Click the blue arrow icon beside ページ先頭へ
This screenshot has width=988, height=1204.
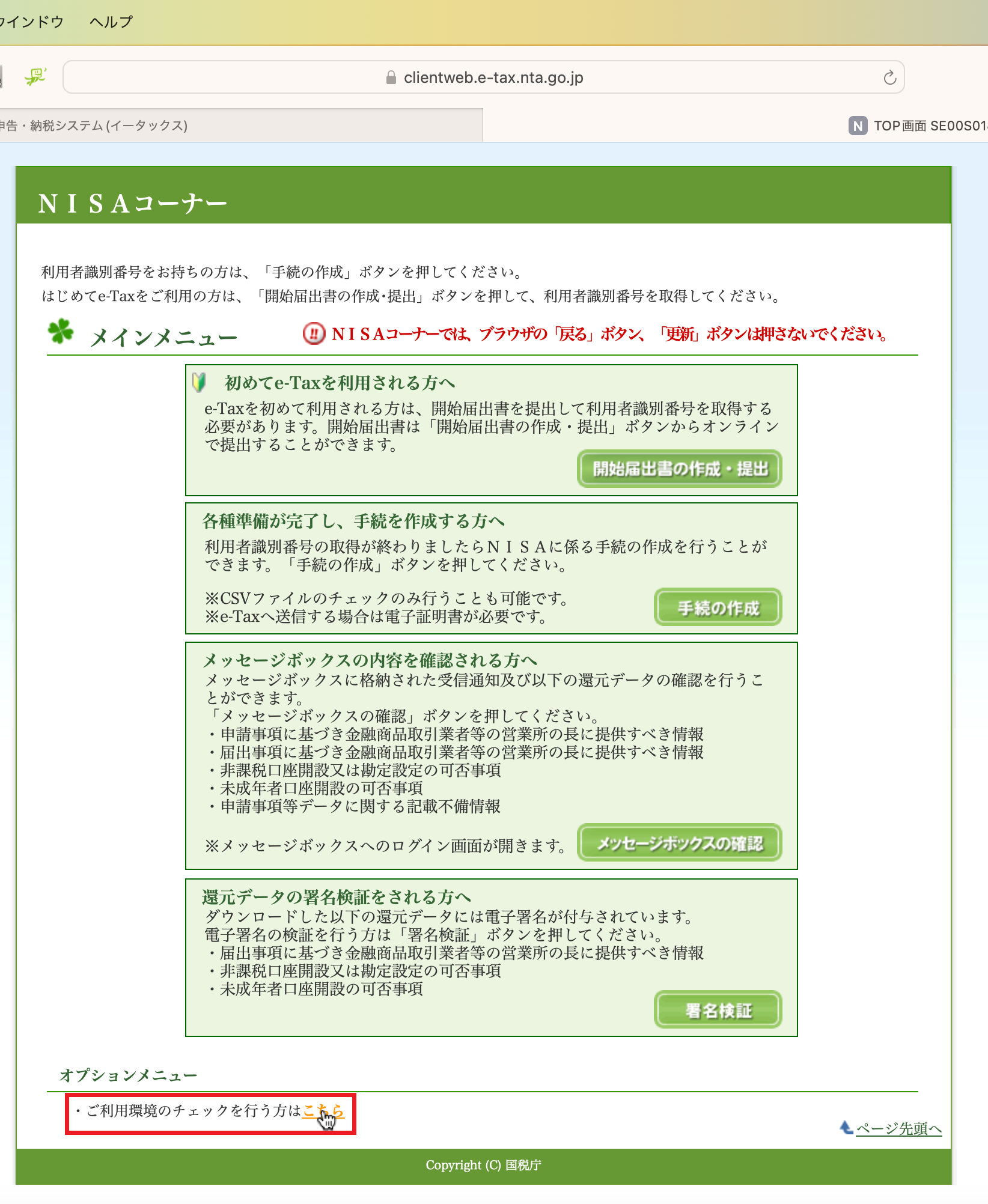click(846, 1128)
